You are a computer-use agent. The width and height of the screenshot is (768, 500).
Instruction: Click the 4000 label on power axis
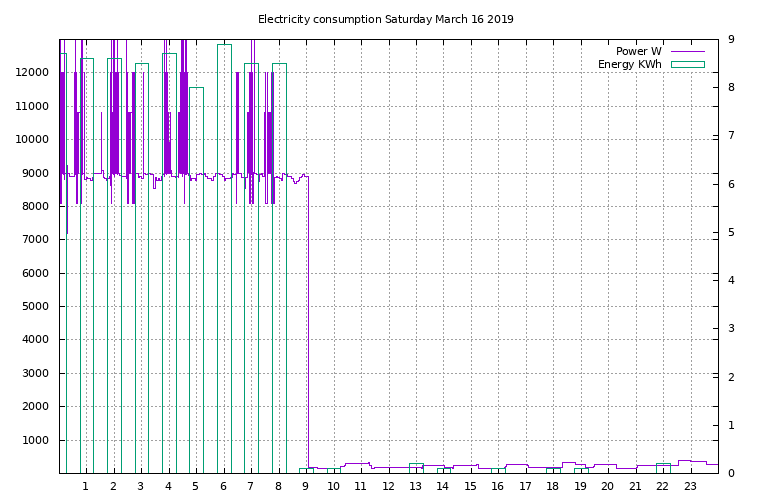click(36, 339)
